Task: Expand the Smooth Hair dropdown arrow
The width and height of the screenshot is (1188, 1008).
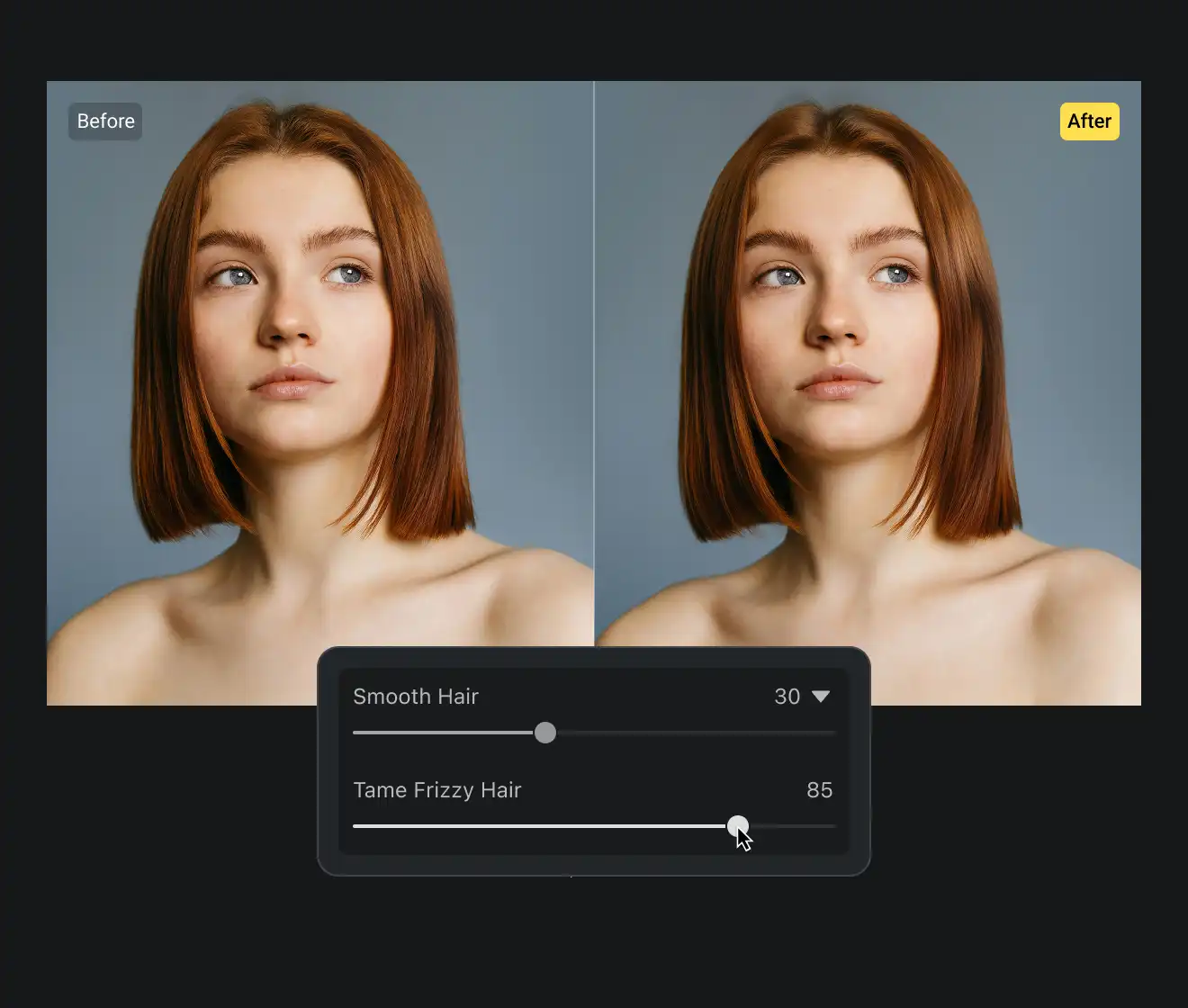Action: [x=820, y=697]
